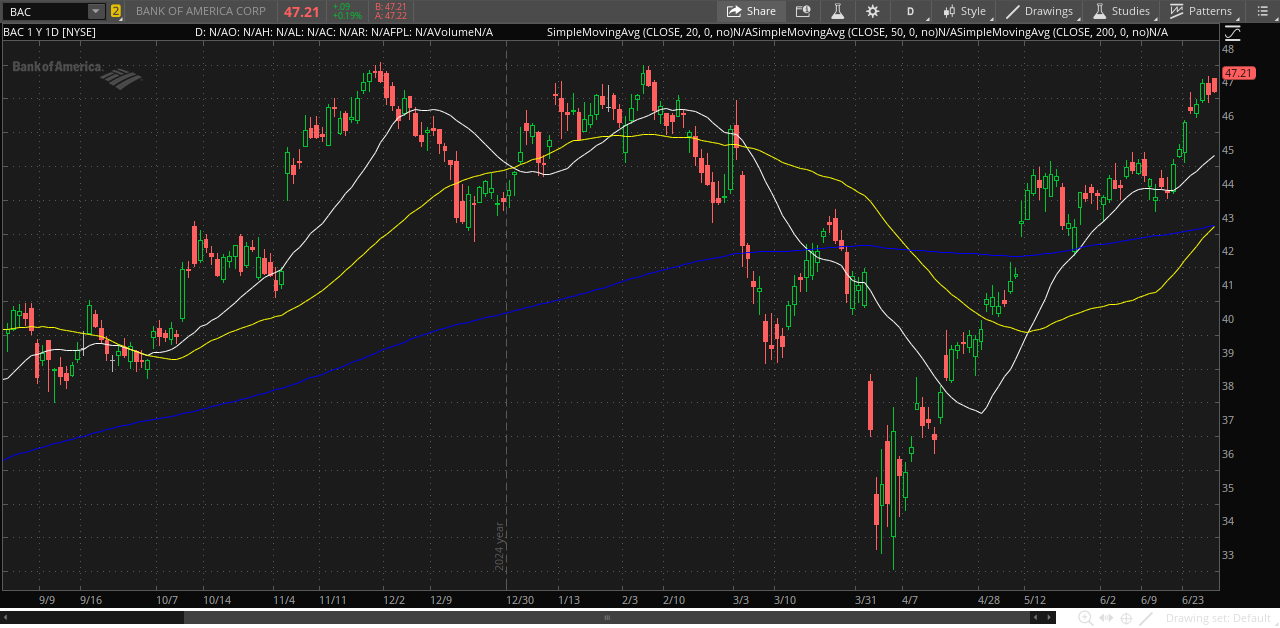Click the BAC 1 Y 1D [NYSE] chart label

49,32
